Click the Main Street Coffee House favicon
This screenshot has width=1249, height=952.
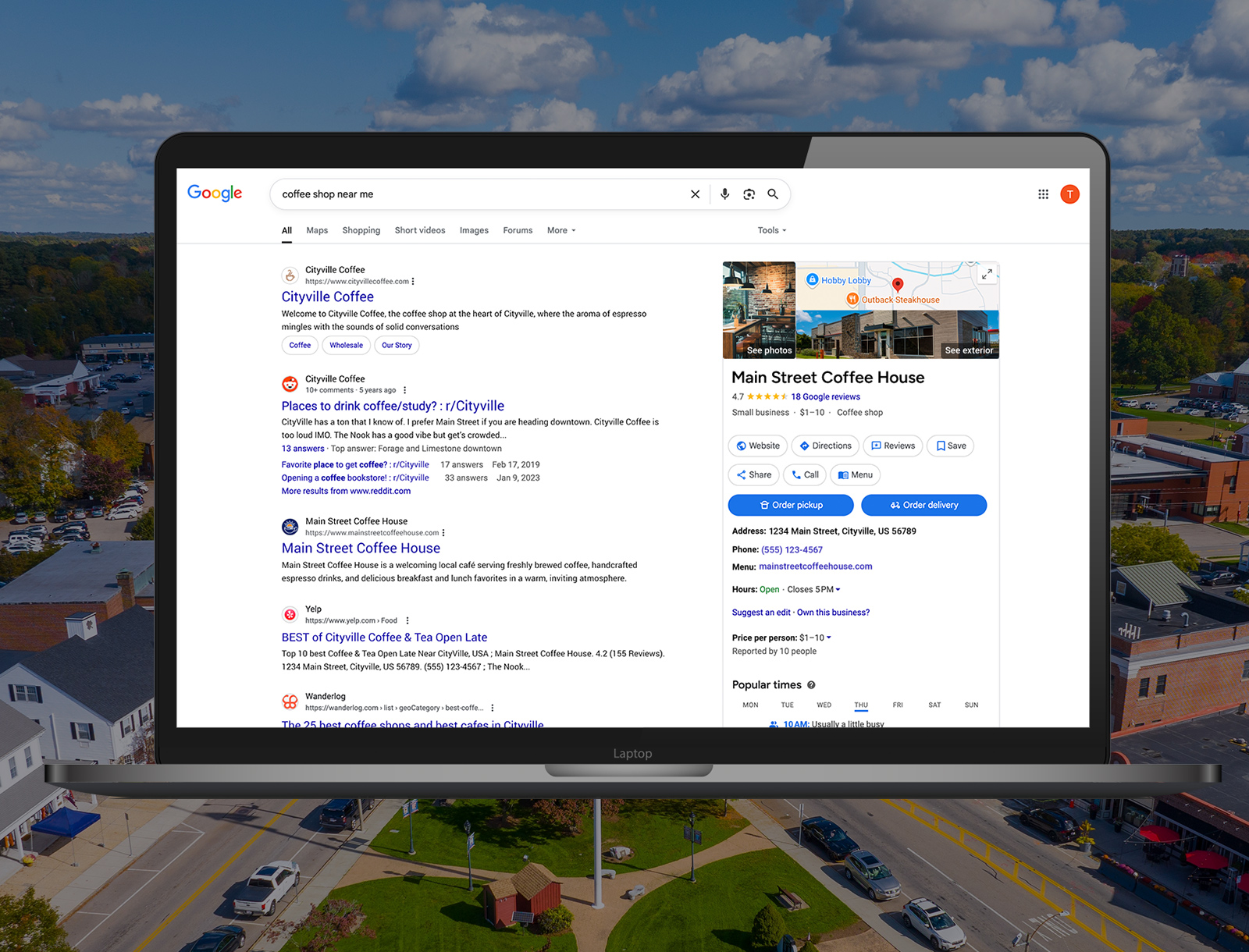(x=290, y=527)
